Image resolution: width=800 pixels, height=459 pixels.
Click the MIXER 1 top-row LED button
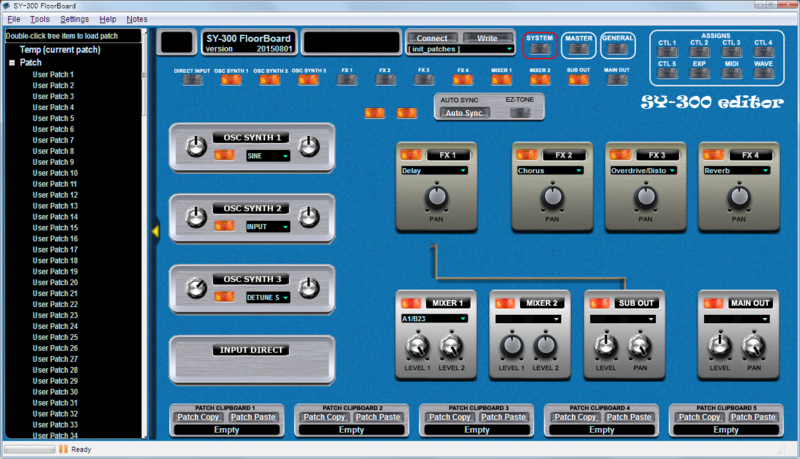point(501,80)
